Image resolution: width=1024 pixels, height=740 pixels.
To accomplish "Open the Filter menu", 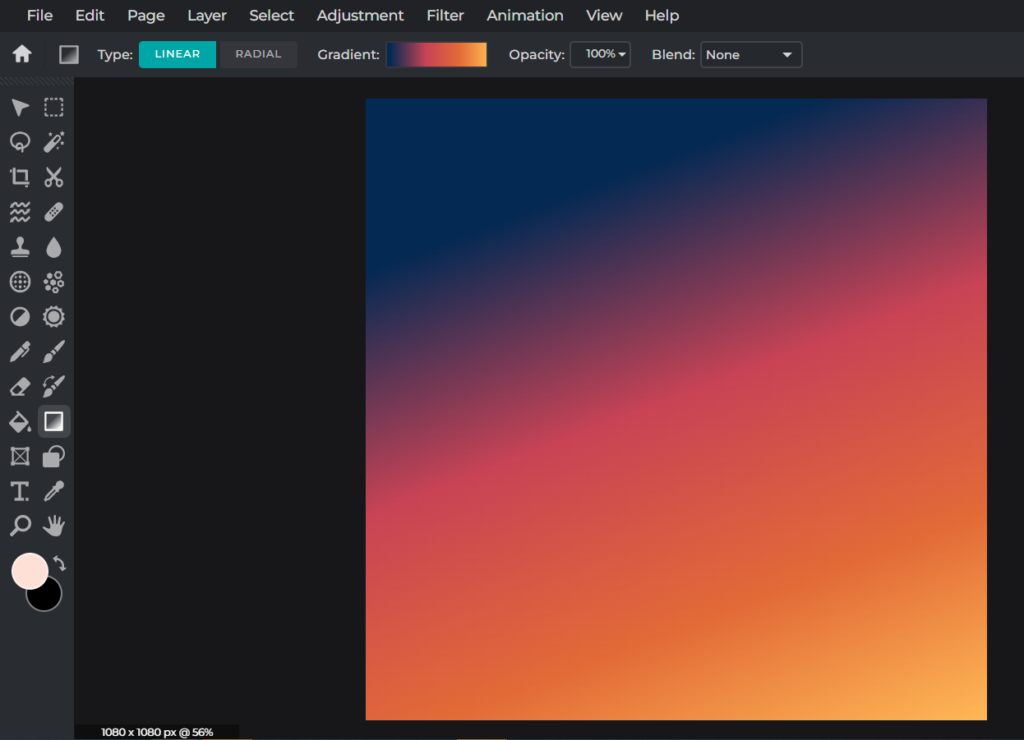I will [x=445, y=15].
